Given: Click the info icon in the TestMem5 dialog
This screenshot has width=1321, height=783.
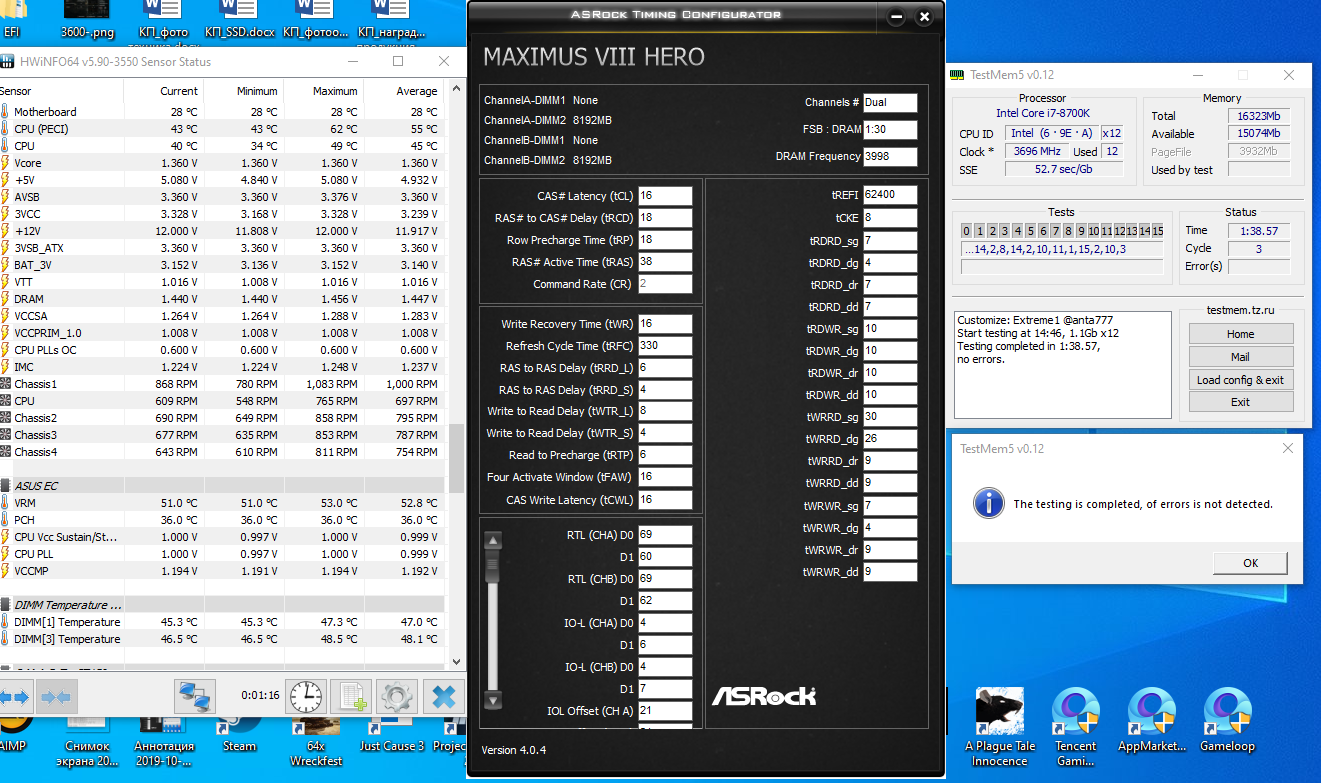Looking at the screenshot, I should click(989, 503).
